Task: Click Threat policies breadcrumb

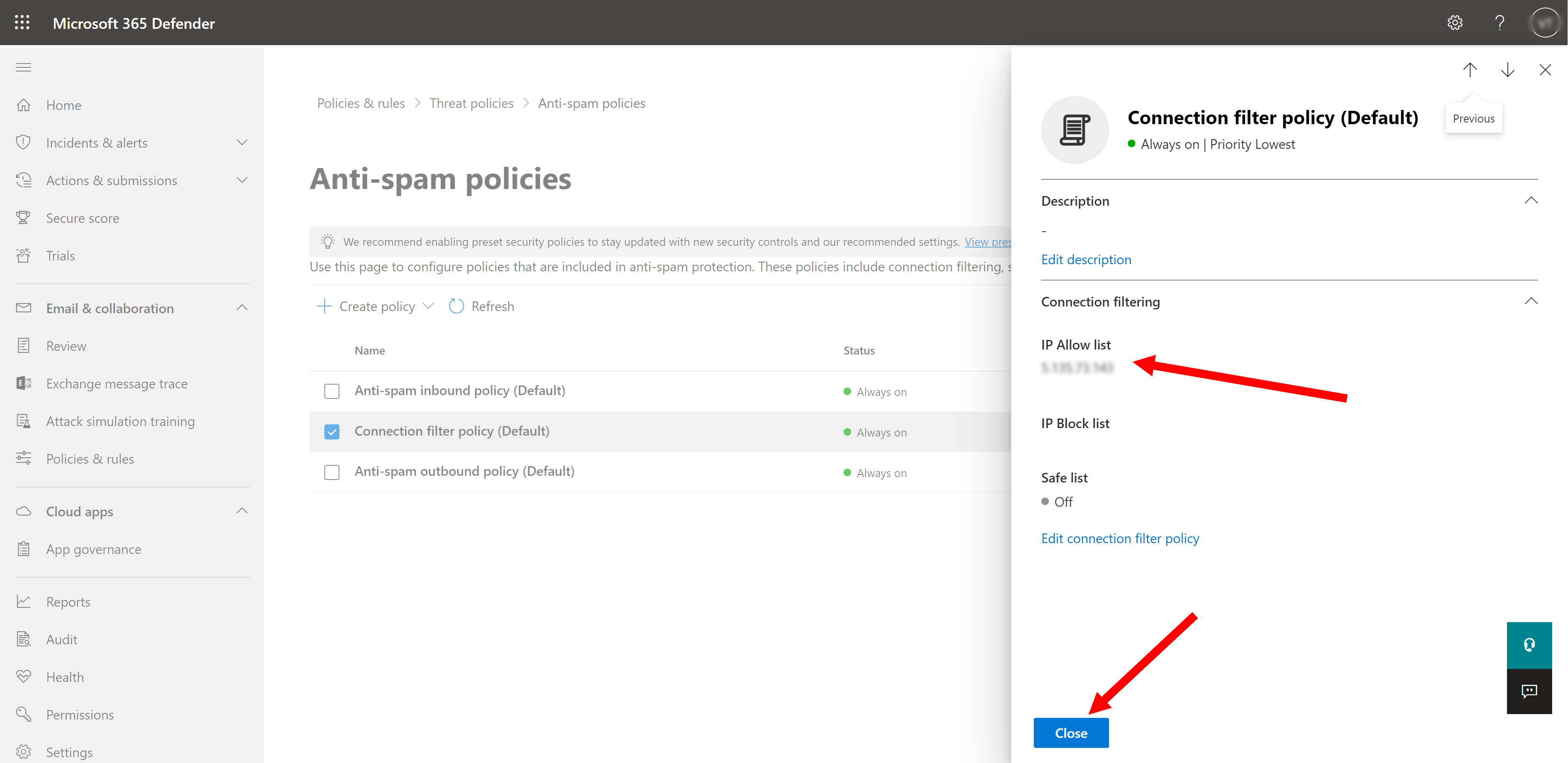Action: (x=472, y=104)
